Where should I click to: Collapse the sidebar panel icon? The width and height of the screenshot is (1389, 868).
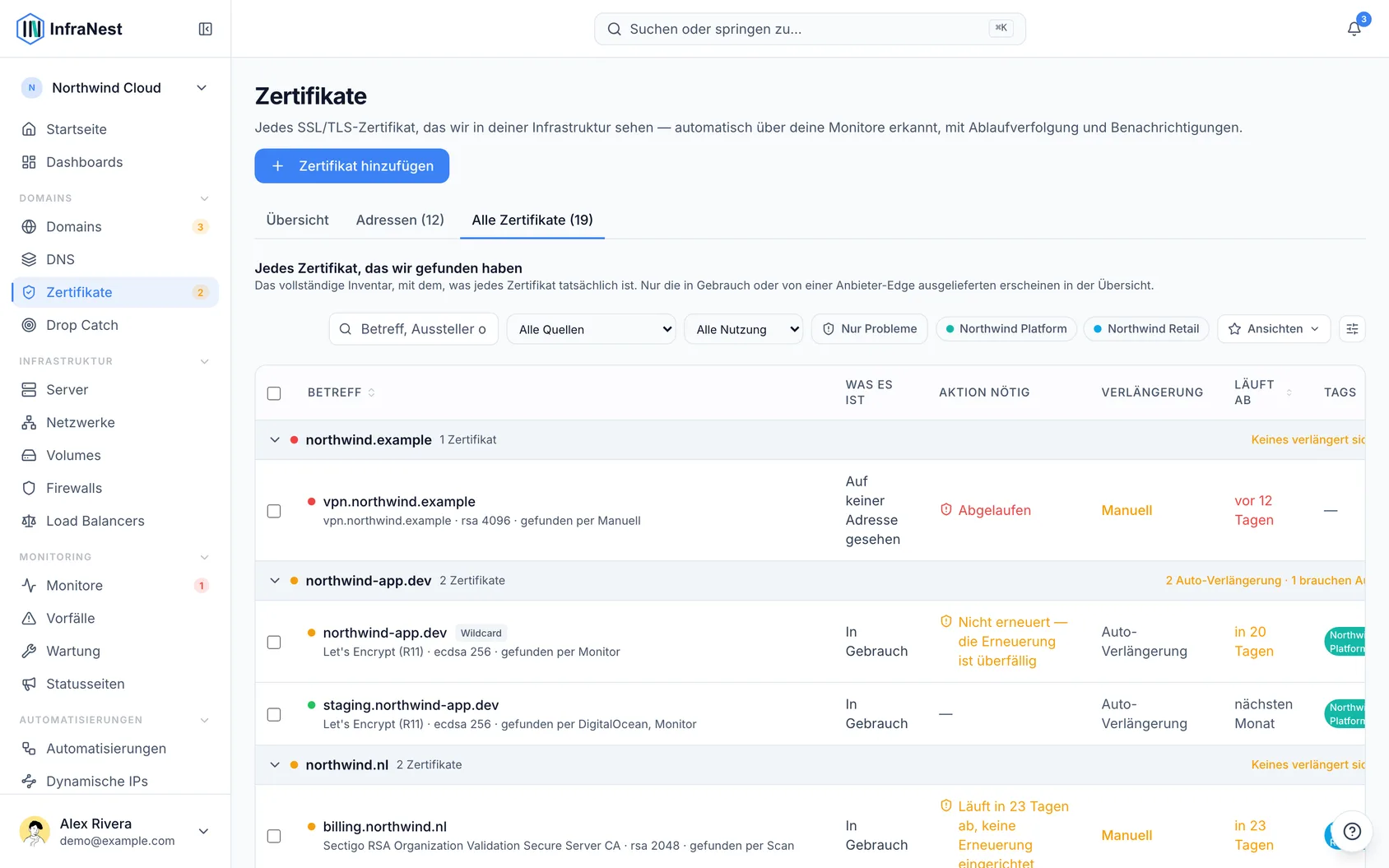206,29
